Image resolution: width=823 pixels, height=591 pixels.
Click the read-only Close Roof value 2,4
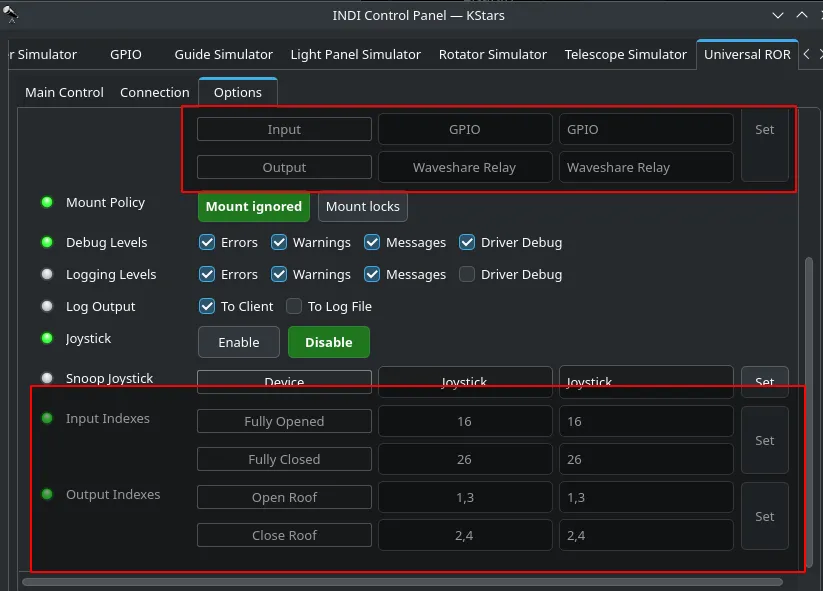click(465, 535)
